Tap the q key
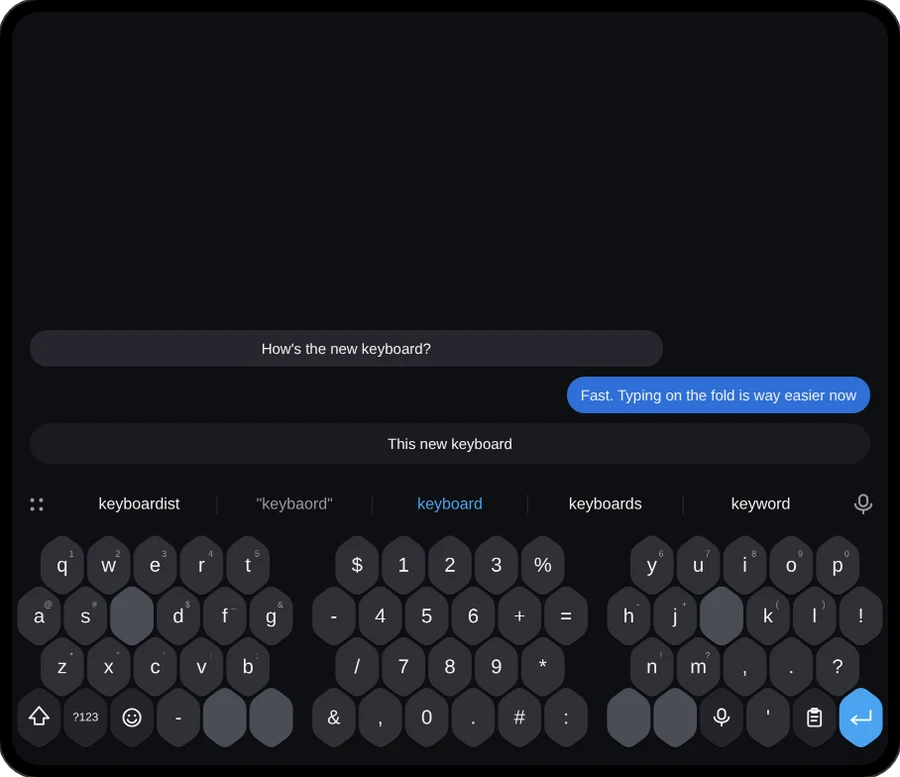Viewport: 900px width, 777px height. point(62,565)
